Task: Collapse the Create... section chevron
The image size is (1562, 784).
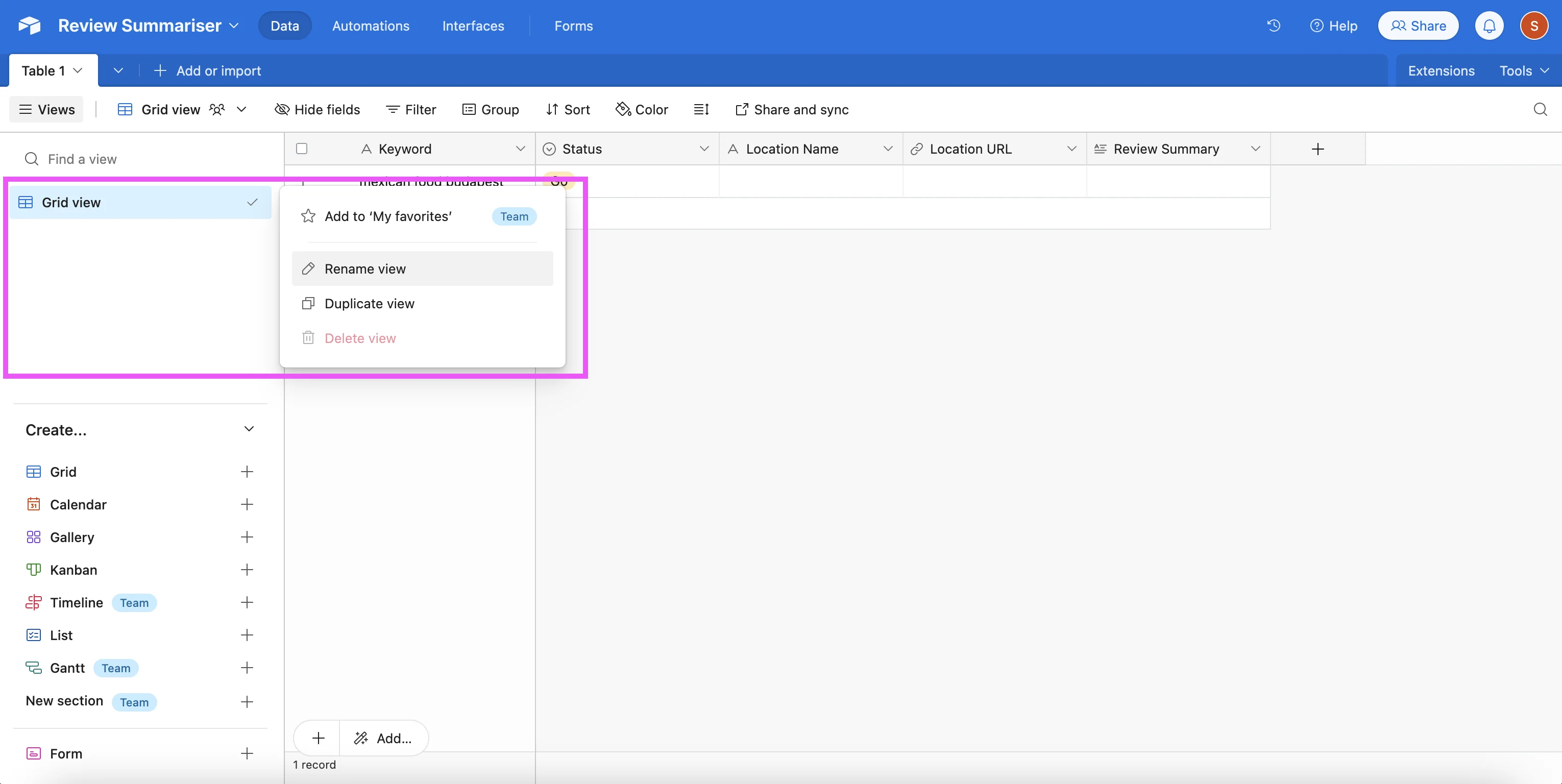Action: pyautogui.click(x=249, y=429)
